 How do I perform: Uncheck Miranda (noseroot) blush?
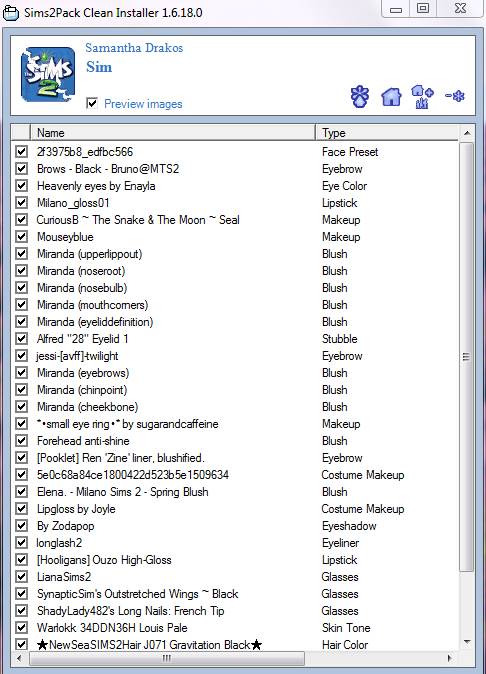21,271
